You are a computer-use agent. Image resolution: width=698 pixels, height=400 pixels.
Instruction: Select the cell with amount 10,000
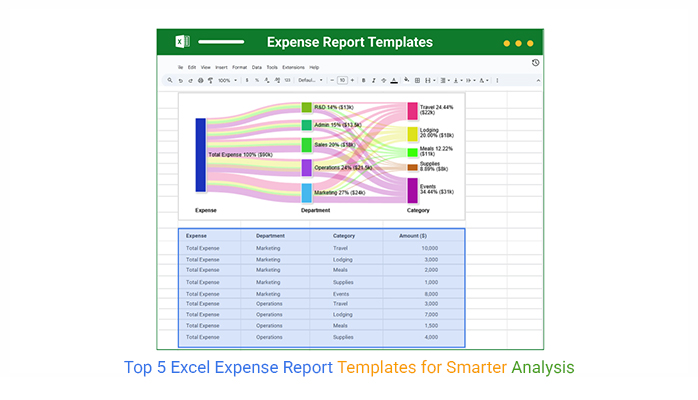(x=424, y=248)
